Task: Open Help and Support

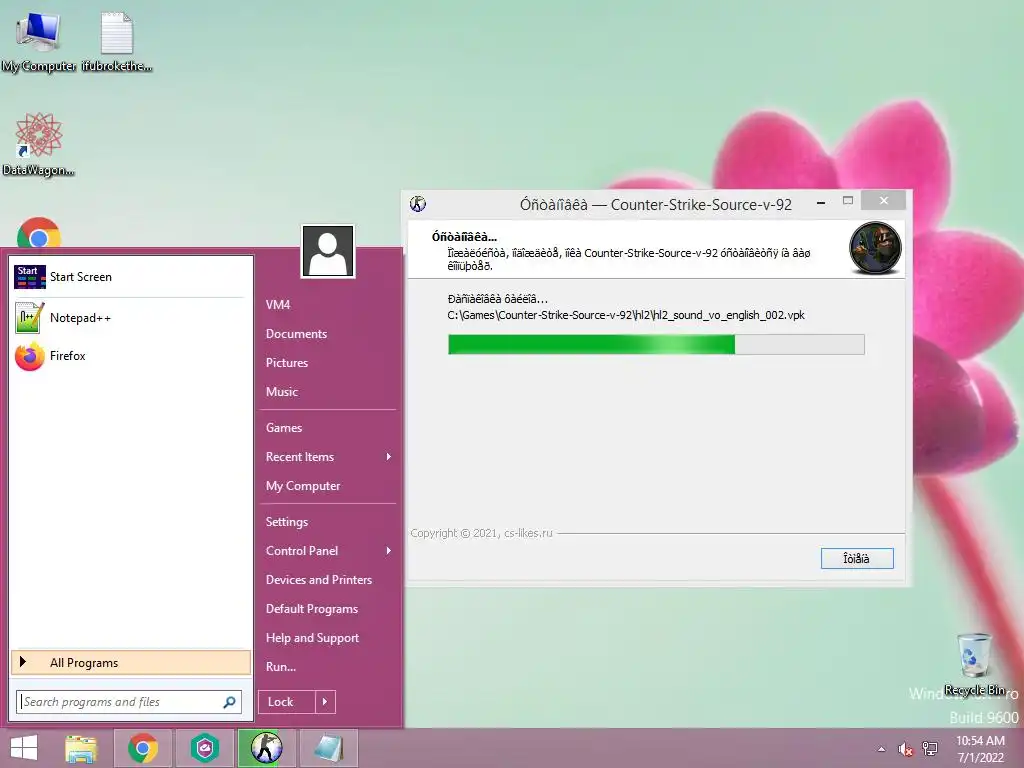Action: tap(312, 638)
